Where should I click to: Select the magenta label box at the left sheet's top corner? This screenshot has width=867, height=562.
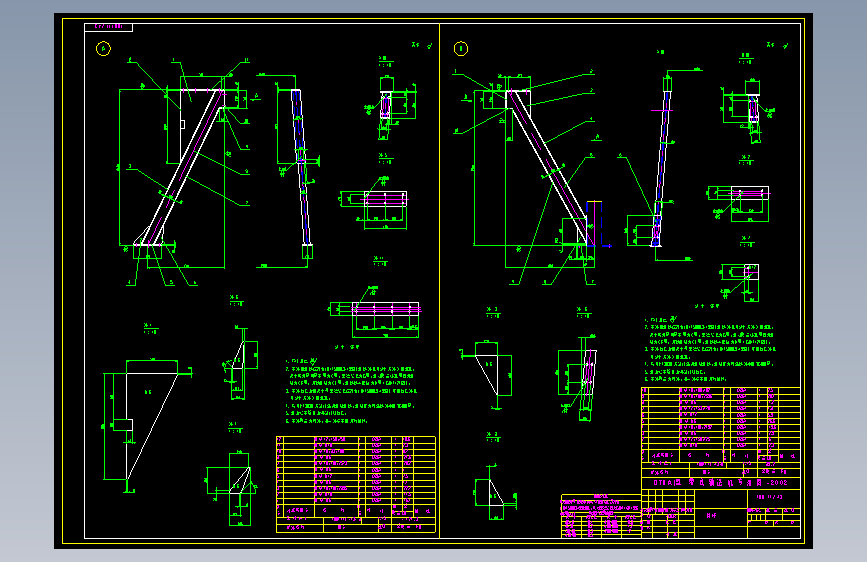pyautogui.click(x=108, y=27)
